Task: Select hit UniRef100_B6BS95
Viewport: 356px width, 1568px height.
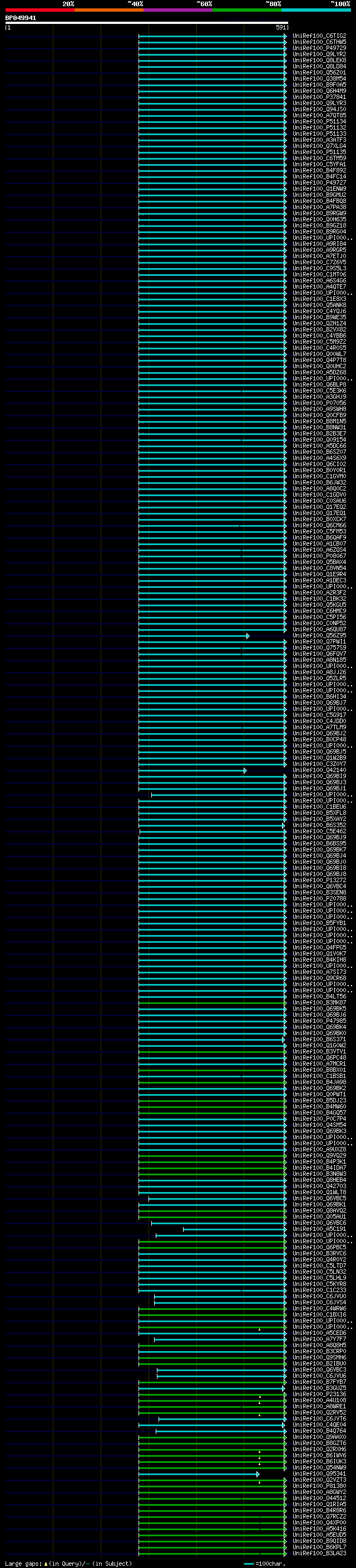Action: pos(319,844)
